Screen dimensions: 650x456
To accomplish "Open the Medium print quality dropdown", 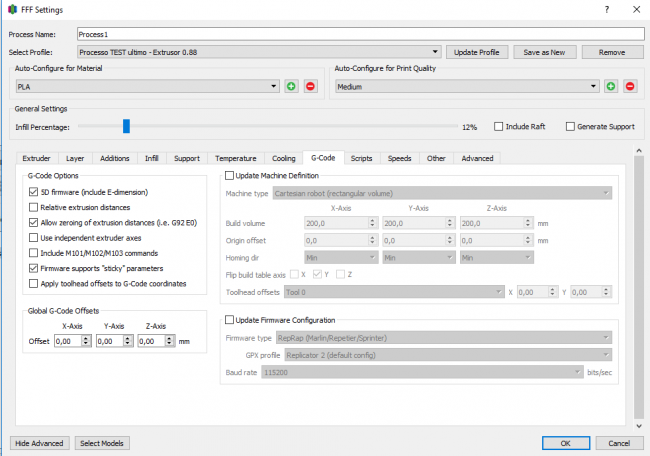I will click(466, 87).
